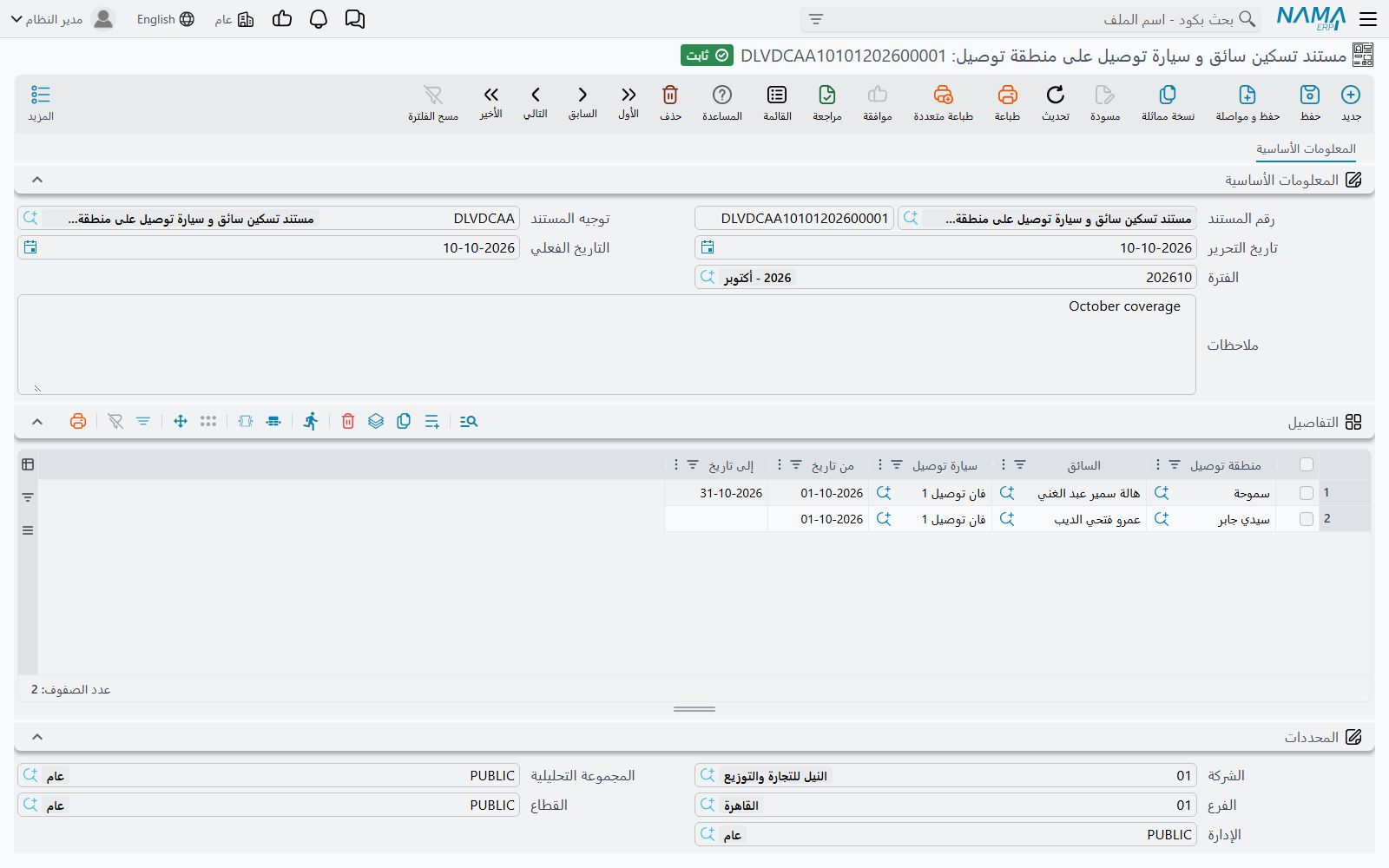The height and width of the screenshot is (868, 1389).
Task: Switch language to English
Action: coord(165,19)
